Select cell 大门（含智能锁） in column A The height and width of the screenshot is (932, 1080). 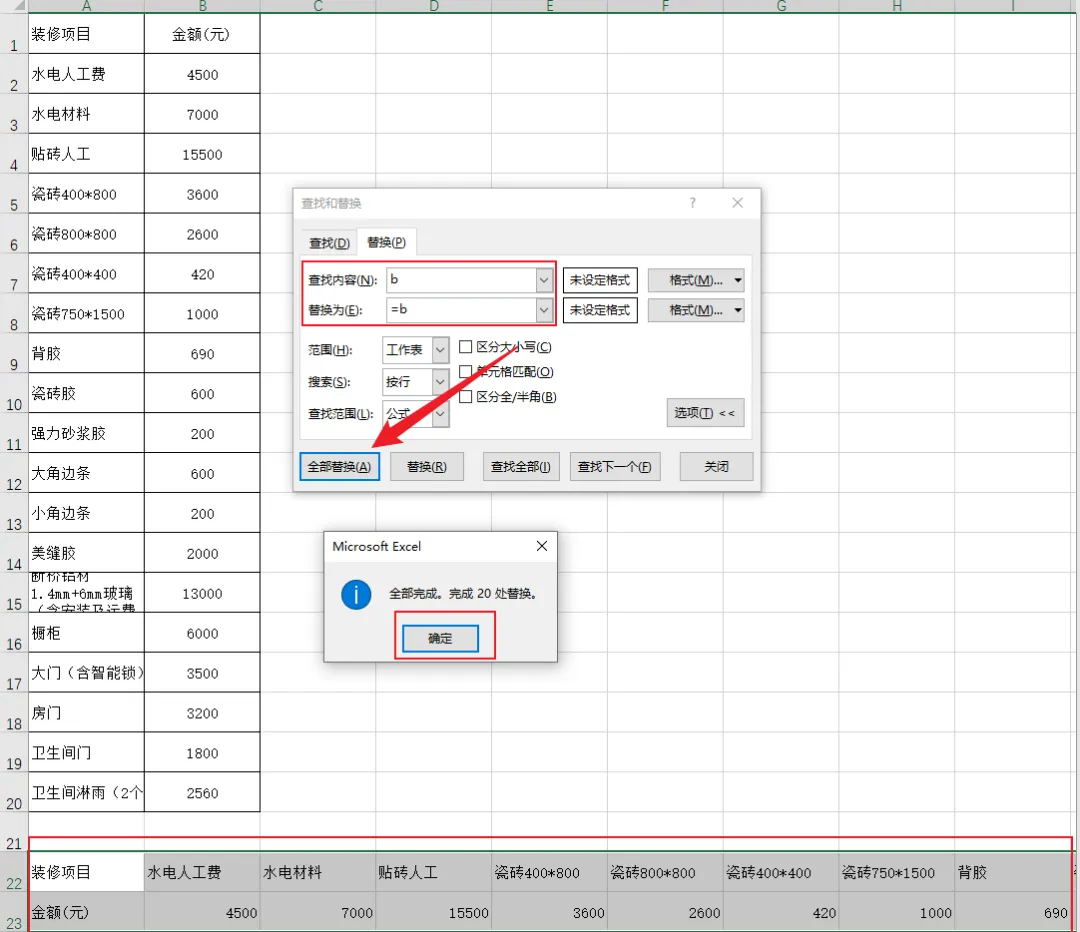coord(86,673)
